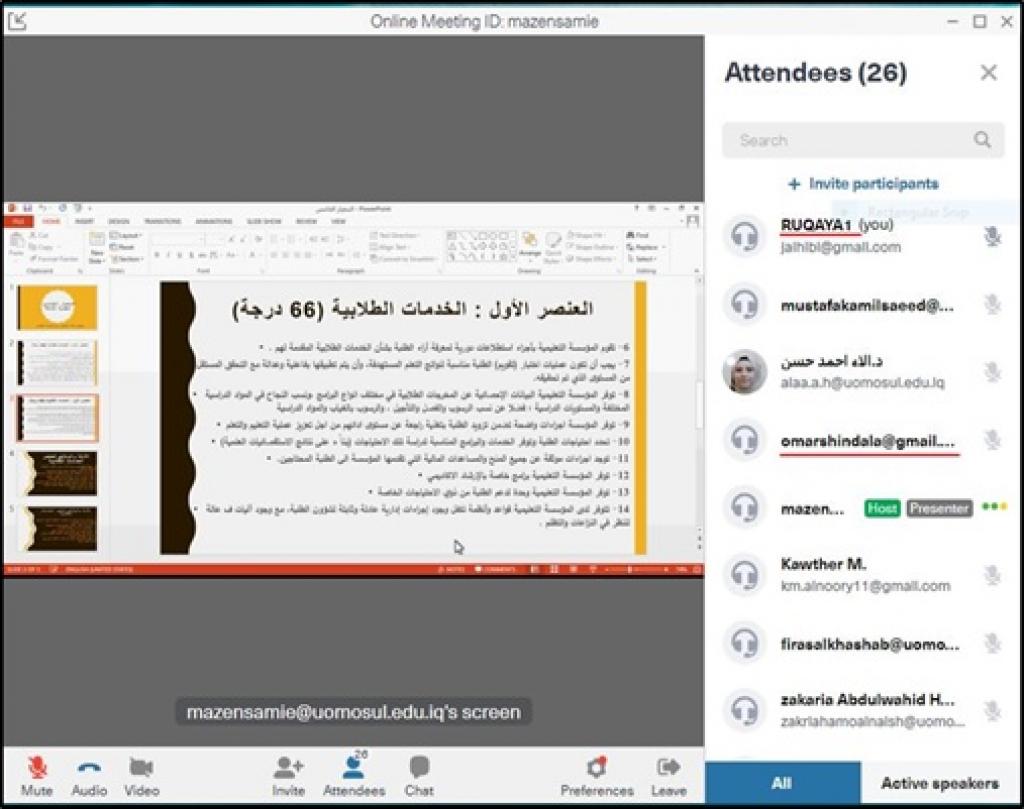The image size is (1024, 809).
Task: Leave the meeting via Leave icon
Action: coord(668,768)
